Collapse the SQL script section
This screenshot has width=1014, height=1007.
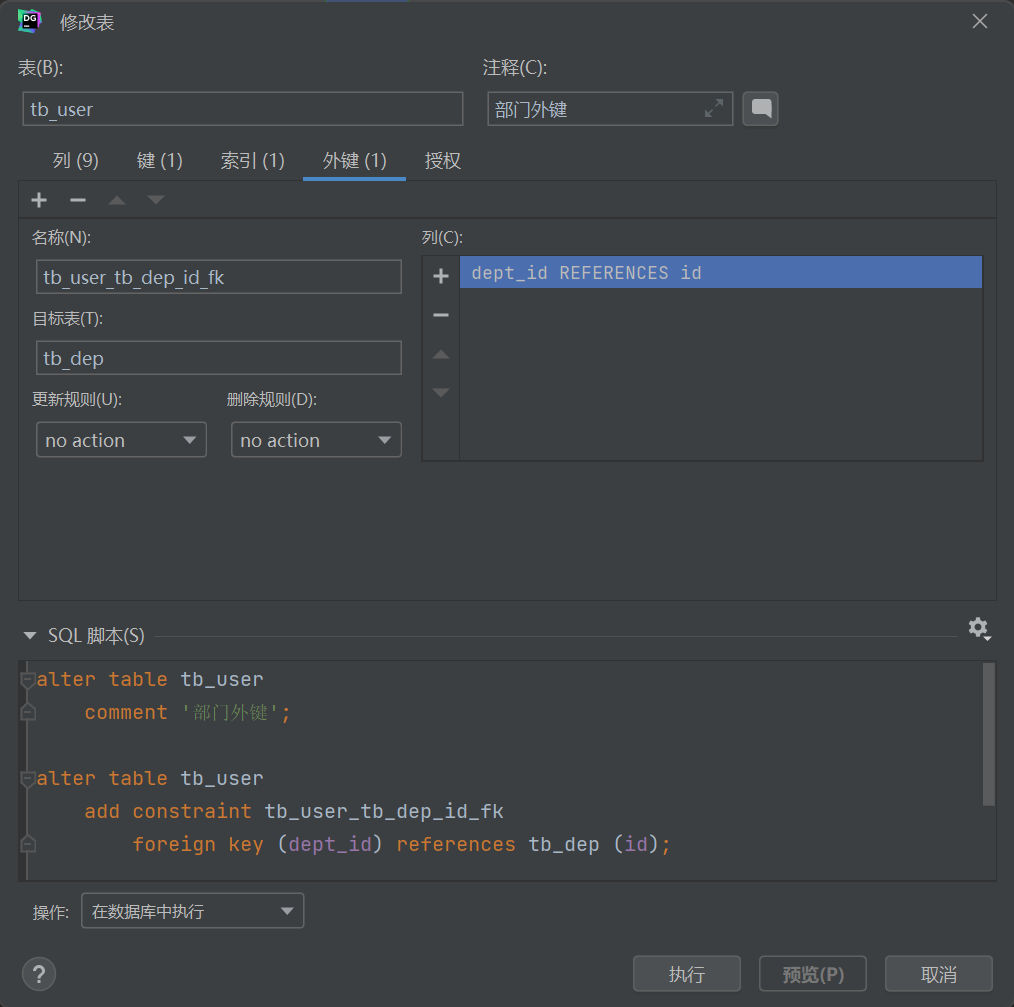pos(30,636)
